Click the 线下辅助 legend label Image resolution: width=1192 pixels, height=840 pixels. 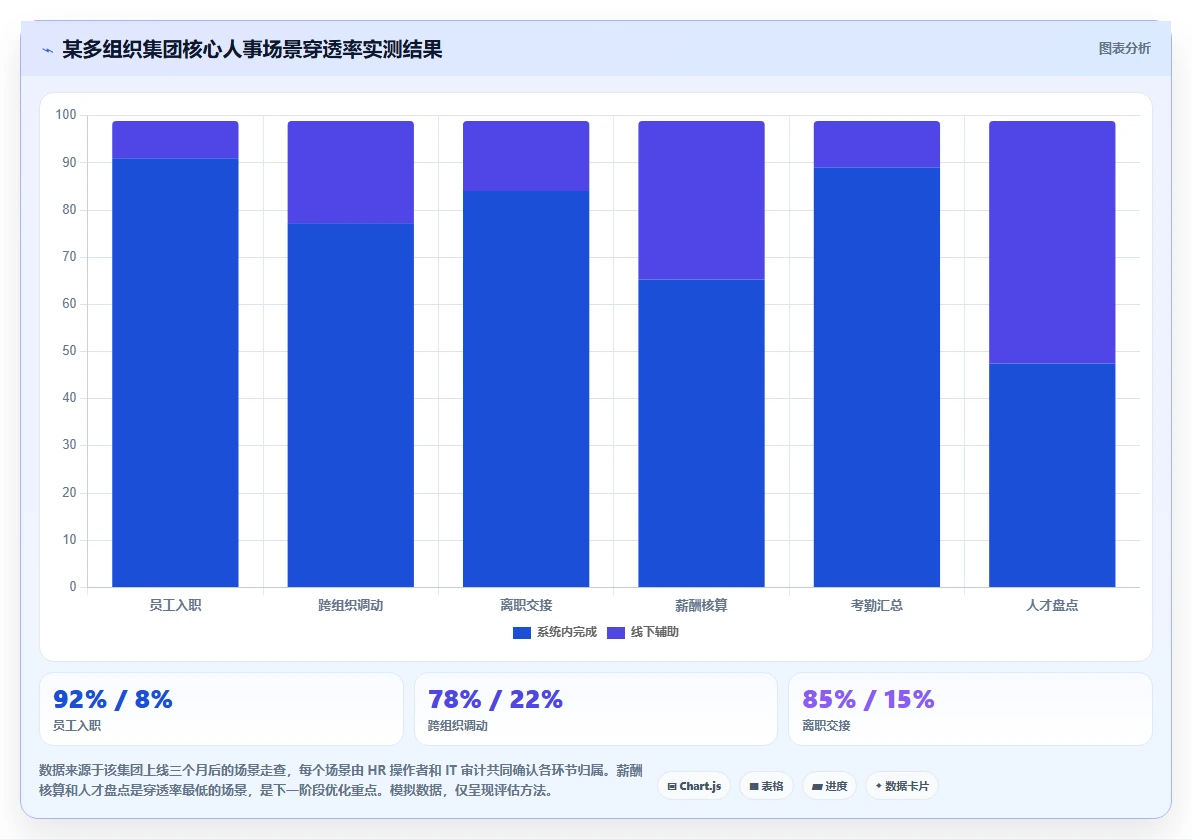coord(655,632)
